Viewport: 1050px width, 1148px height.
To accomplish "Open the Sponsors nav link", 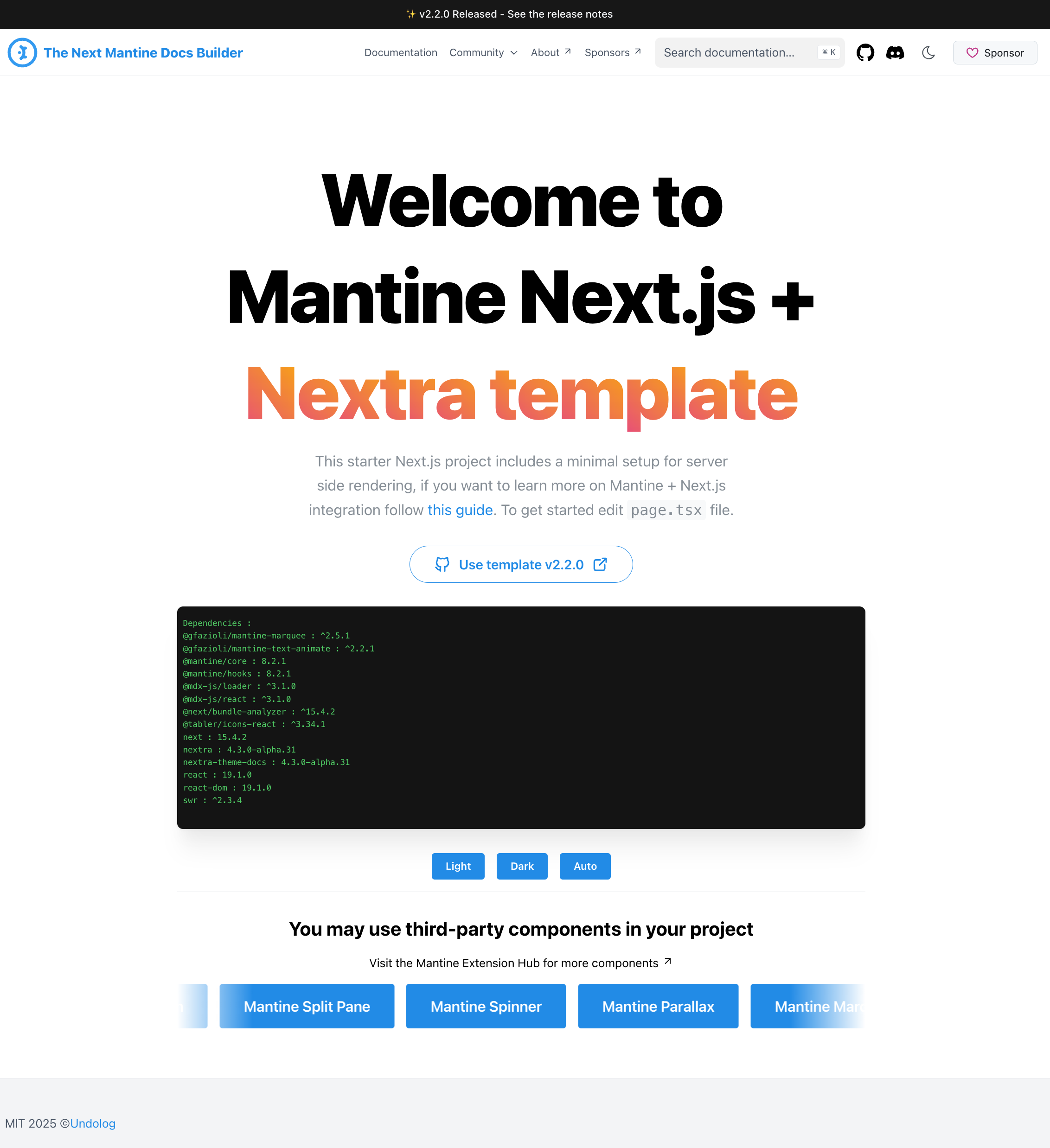I will (613, 52).
